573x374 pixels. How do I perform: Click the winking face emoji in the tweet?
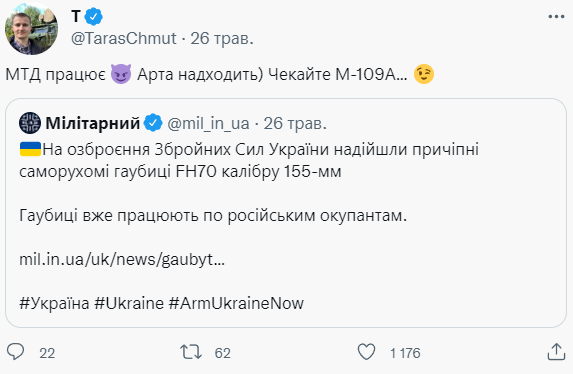click(424, 74)
